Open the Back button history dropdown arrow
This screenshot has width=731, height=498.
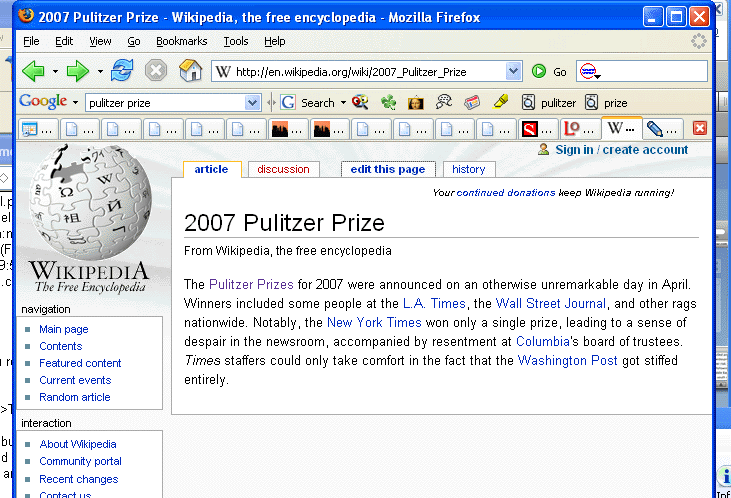[x=55, y=72]
